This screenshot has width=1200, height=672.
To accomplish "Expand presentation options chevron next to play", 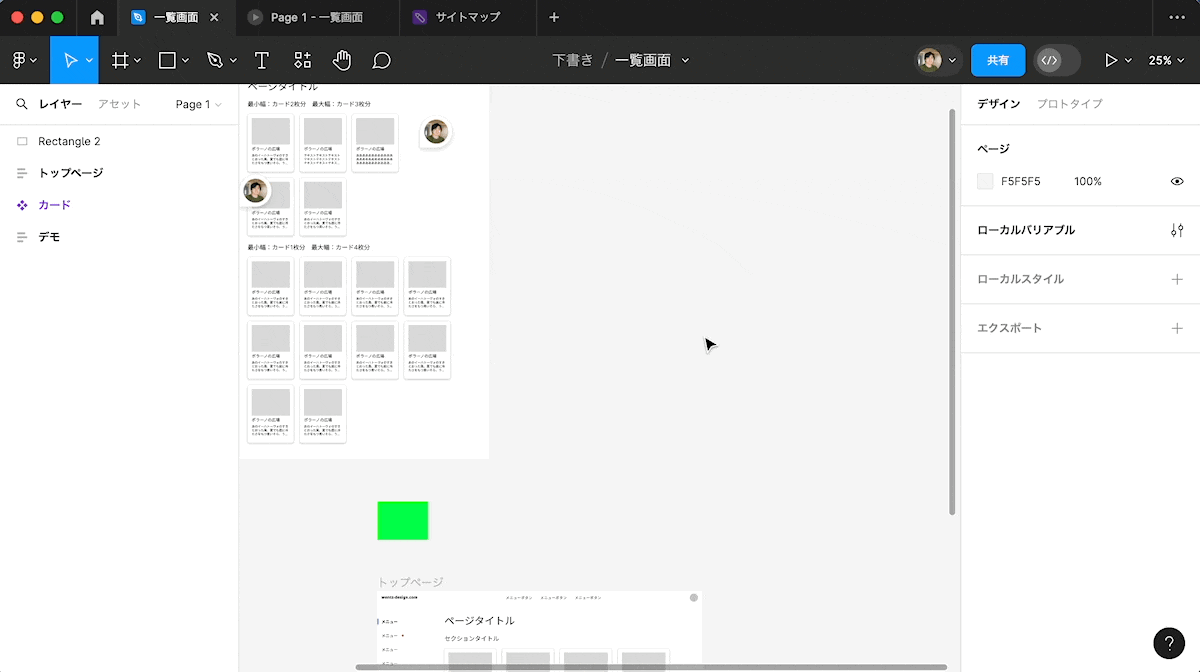I will coord(1129,60).
